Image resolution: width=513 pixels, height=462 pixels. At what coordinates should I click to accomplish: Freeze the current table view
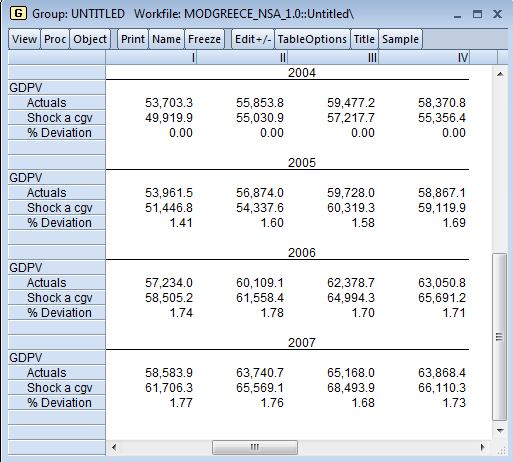[x=204, y=39]
